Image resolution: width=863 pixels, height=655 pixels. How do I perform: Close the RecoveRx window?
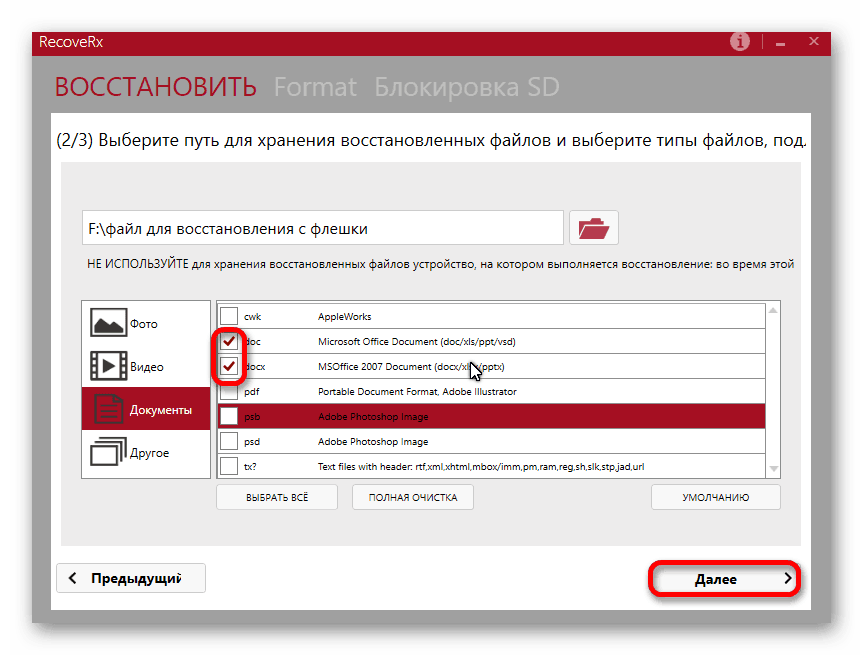coord(813,41)
